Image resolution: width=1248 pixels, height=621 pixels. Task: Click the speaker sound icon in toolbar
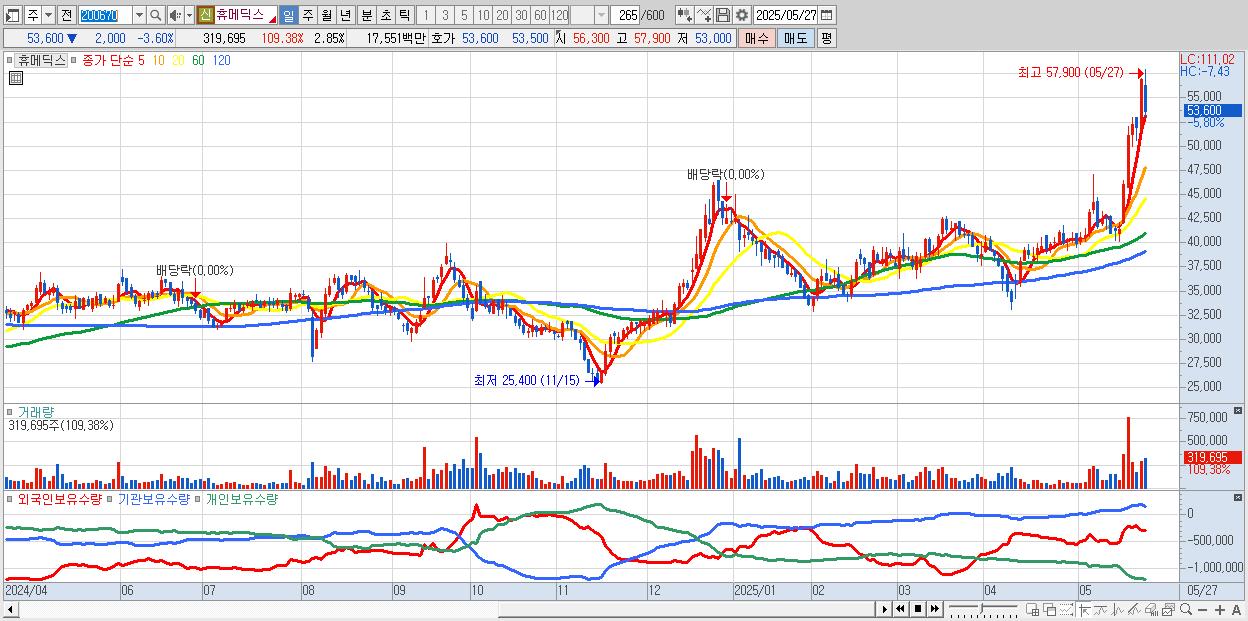174,15
